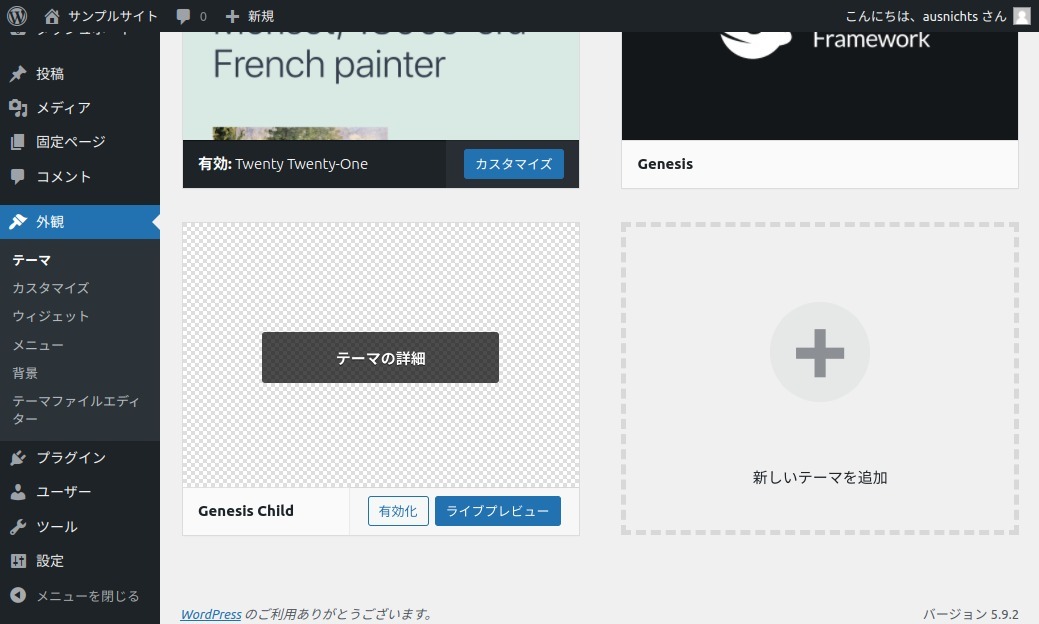Click the Genesis Child theme name
Image resolution: width=1039 pixels, height=624 pixels.
coord(246,511)
